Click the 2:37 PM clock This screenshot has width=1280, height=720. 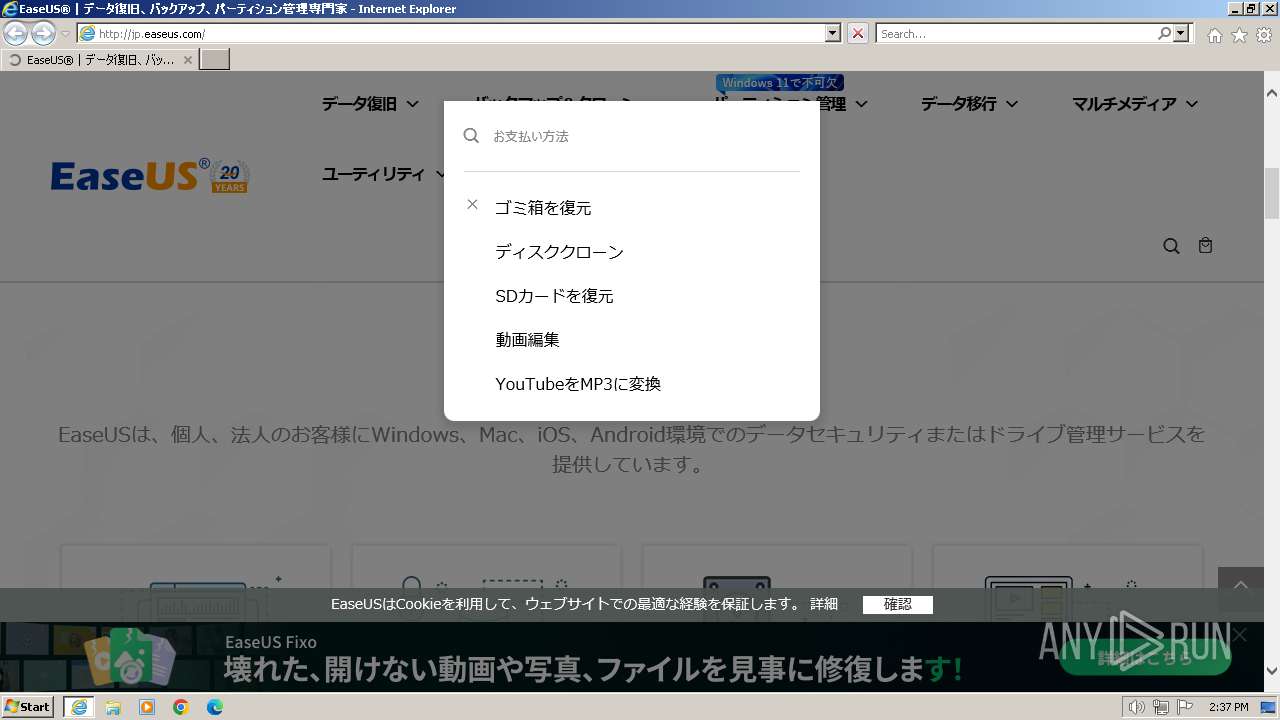pyautogui.click(x=1229, y=707)
